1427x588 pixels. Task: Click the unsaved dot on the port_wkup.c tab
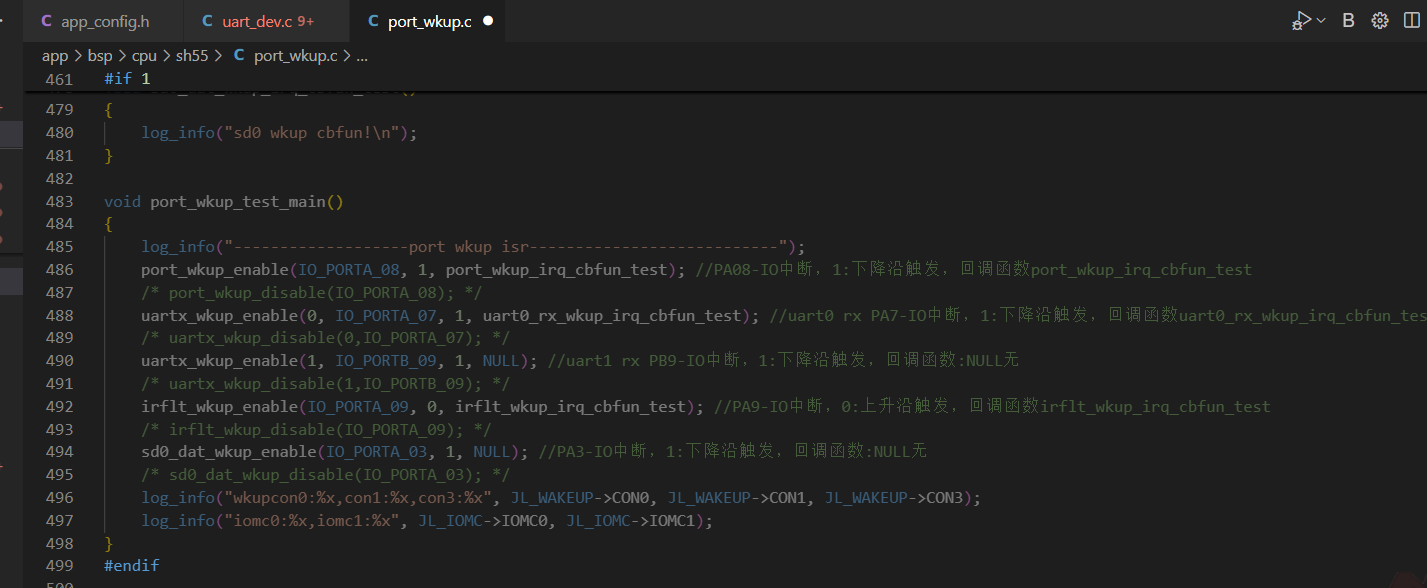pyautogui.click(x=488, y=21)
